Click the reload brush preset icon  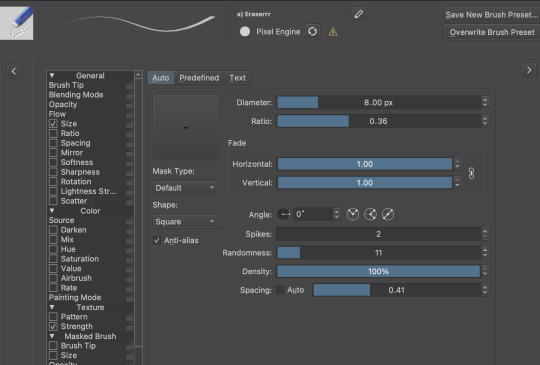(312, 32)
